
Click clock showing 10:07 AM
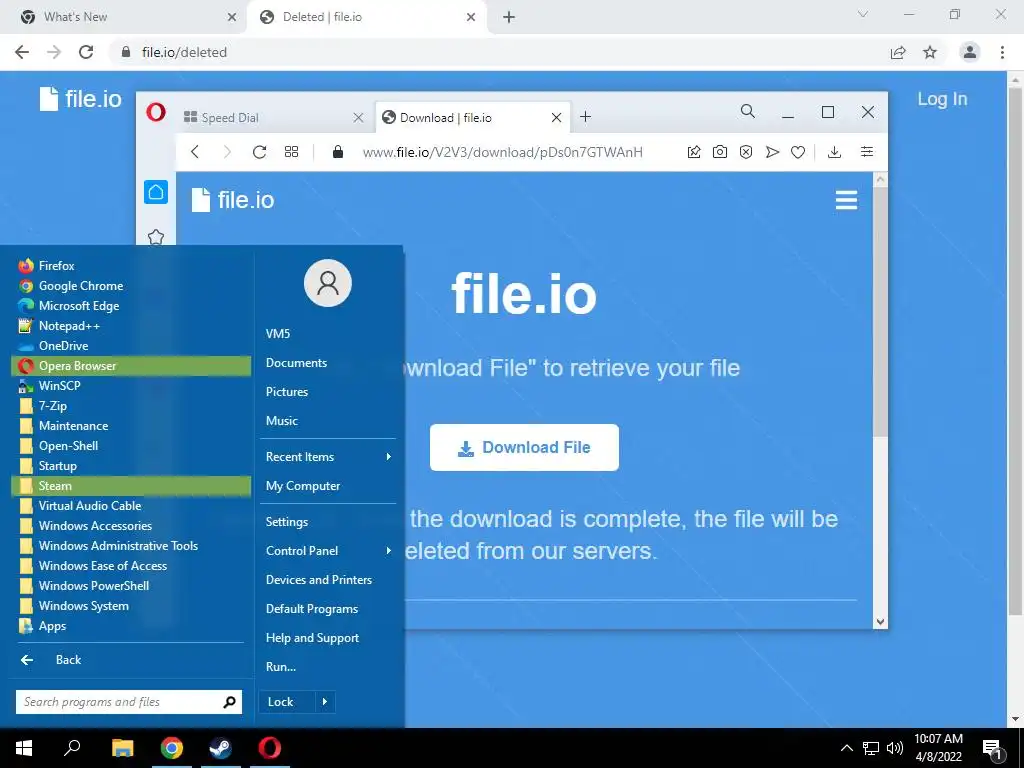tap(938, 739)
